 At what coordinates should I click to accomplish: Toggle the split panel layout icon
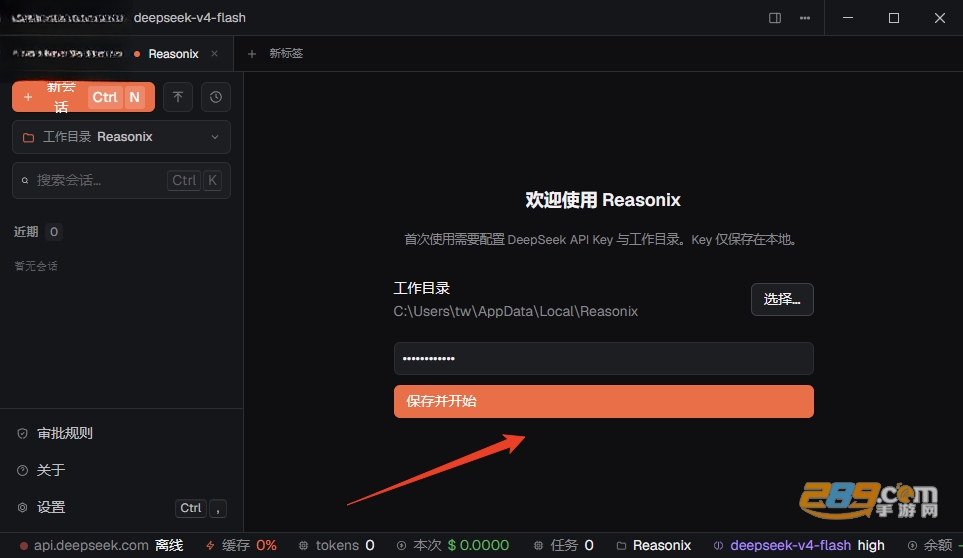[775, 18]
